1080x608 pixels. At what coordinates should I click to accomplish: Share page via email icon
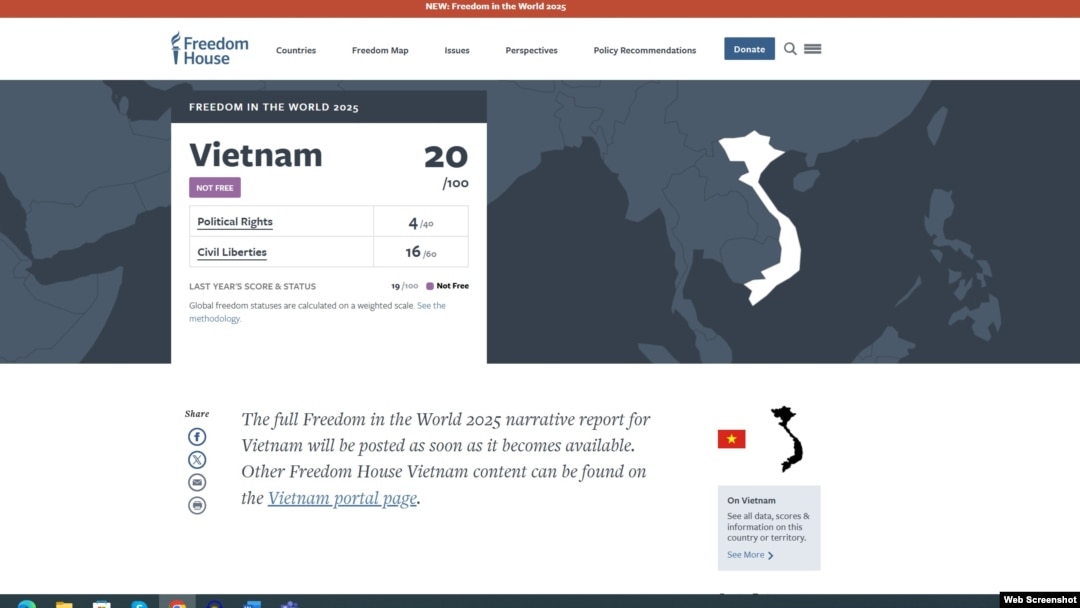(197, 482)
